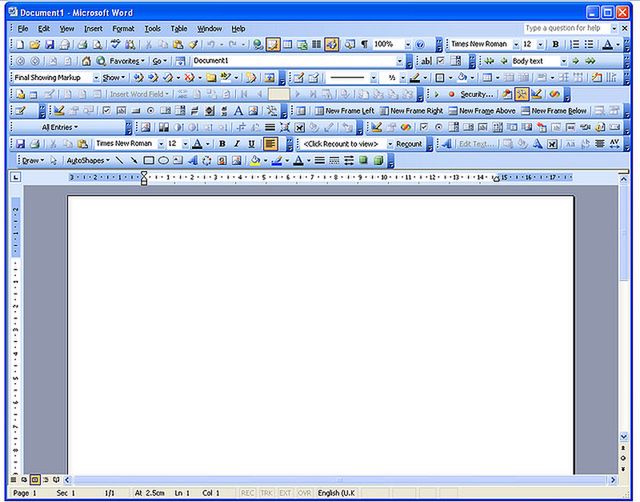The image size is (640, 502).
Task: Switch to Print Layout view button
Action: point(35,480)
